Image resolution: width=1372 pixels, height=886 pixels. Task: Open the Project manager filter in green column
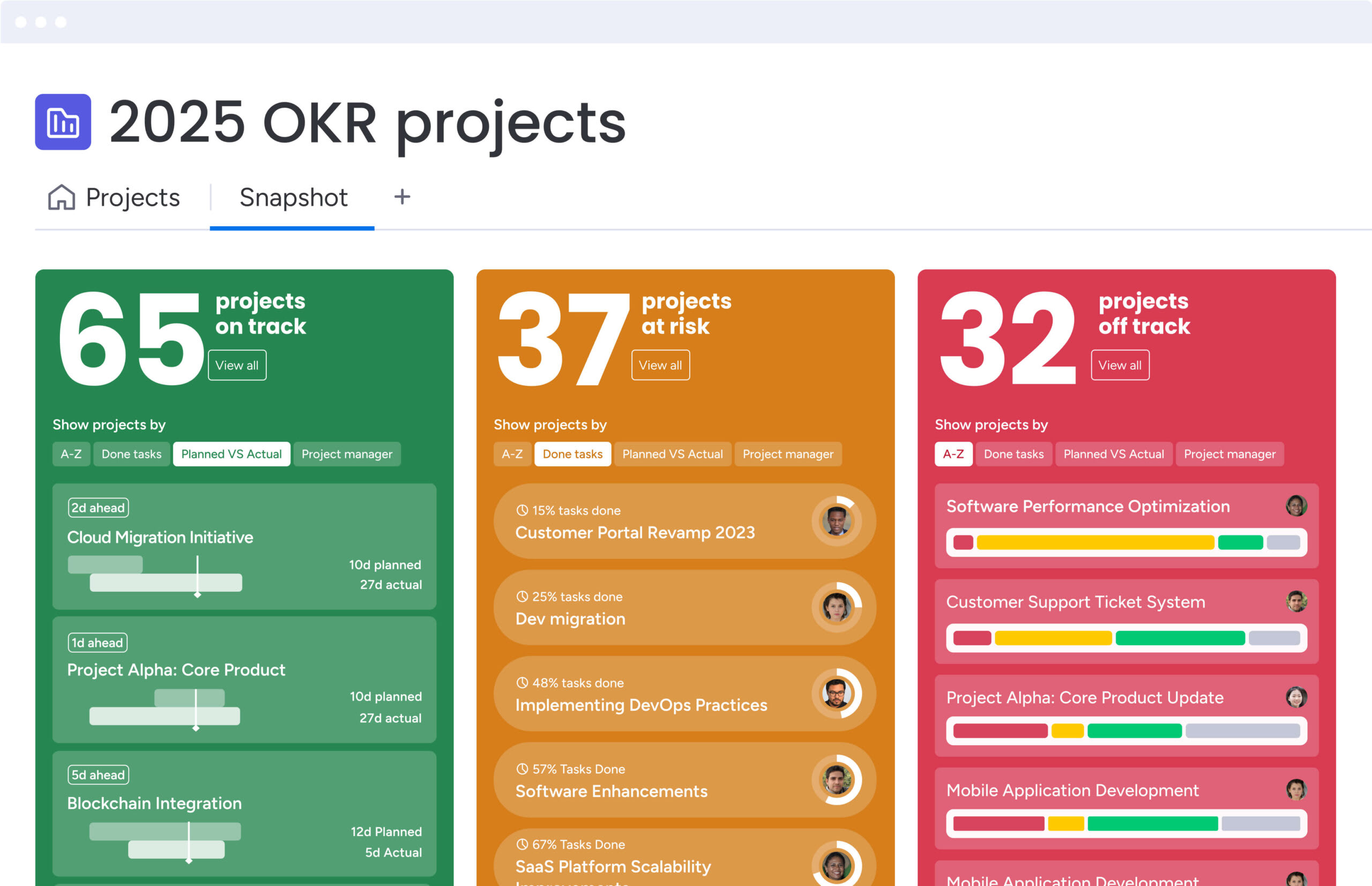pyautogui.click(x=347, y=454)
